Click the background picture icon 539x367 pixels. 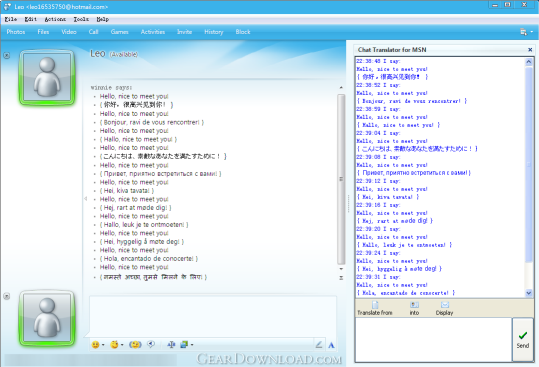(184, 344)
